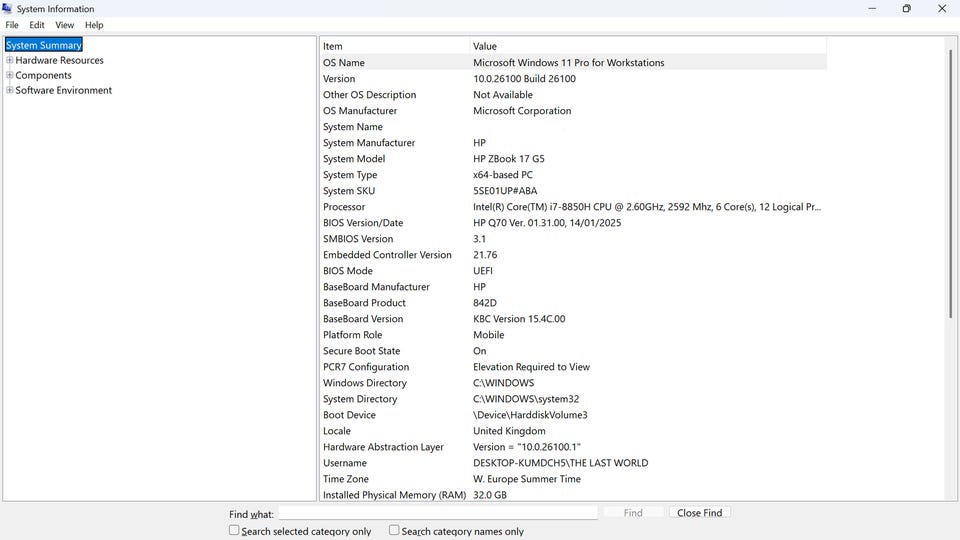Click the Find button

coord(633,512)
